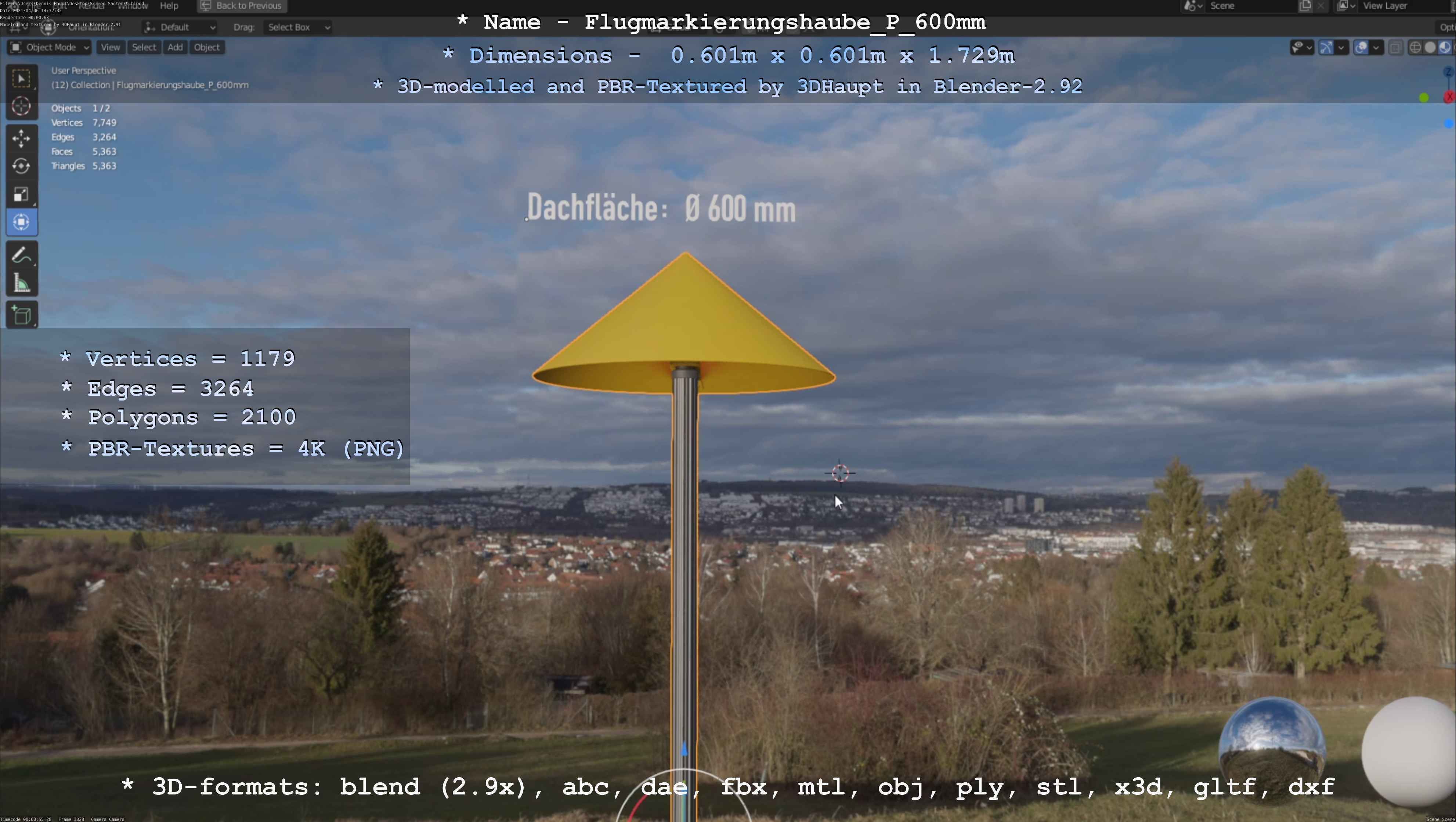This screenshot has width=1456, height=822.
Task: Open the Object Mode dropdown
Action: (50, 47)
